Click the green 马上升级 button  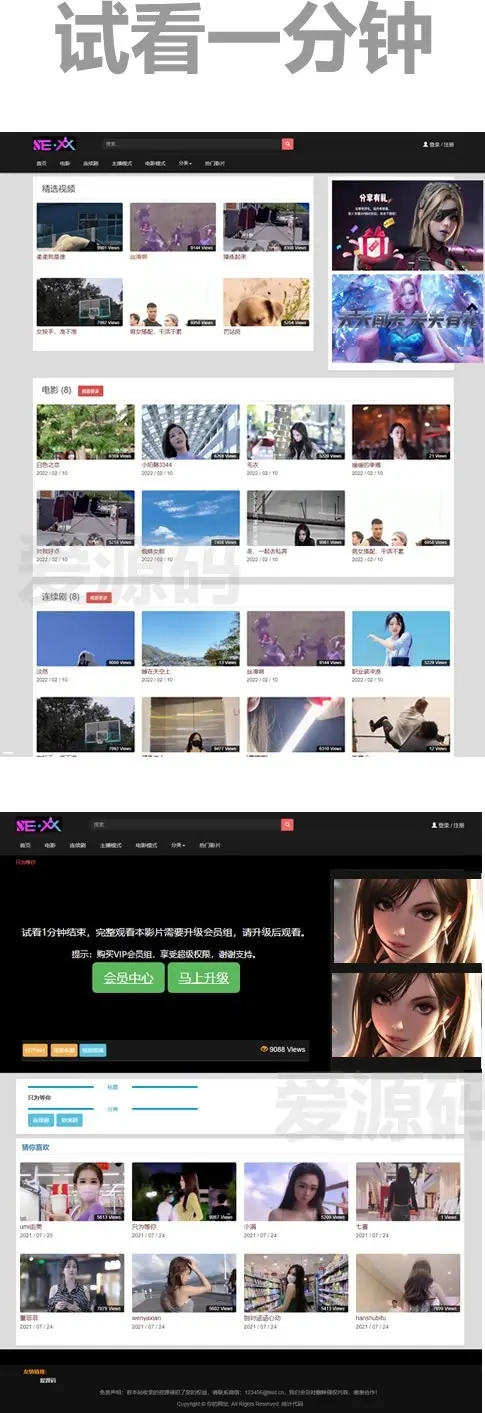204,978
